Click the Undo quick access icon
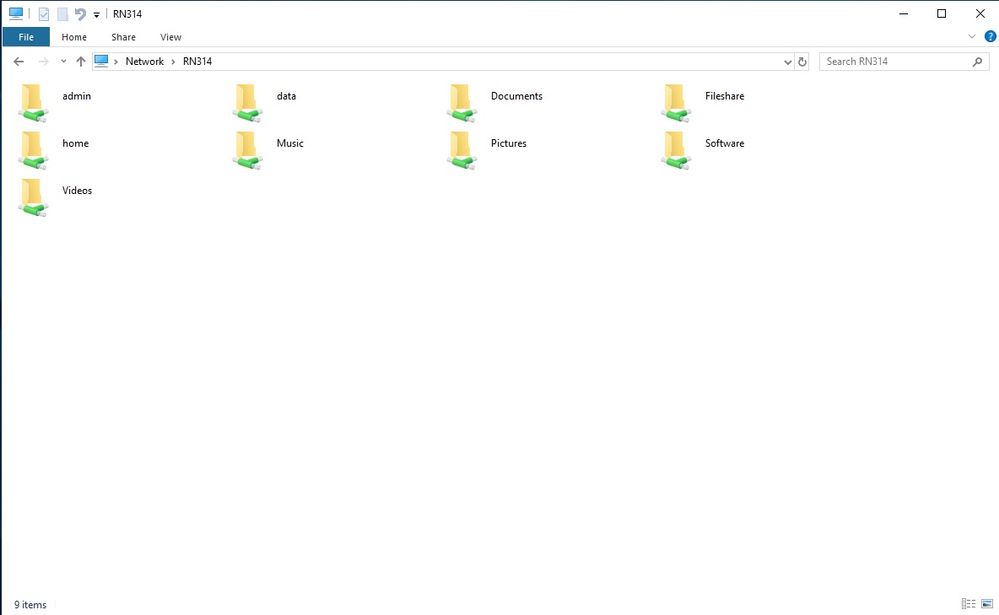This screenshot has height=615, width=999. pos(80,14)
